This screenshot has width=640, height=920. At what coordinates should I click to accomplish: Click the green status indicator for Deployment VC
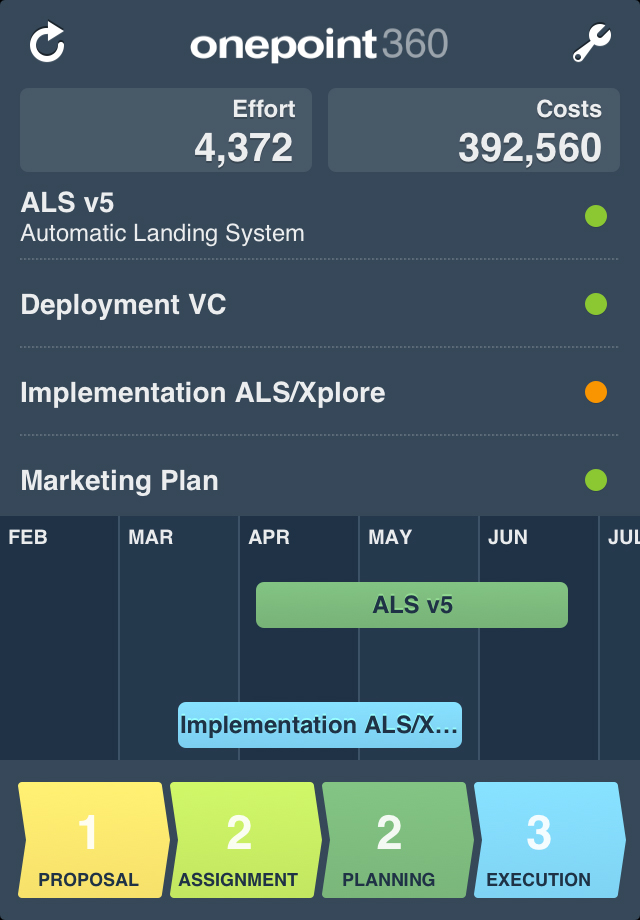[597, 303]
